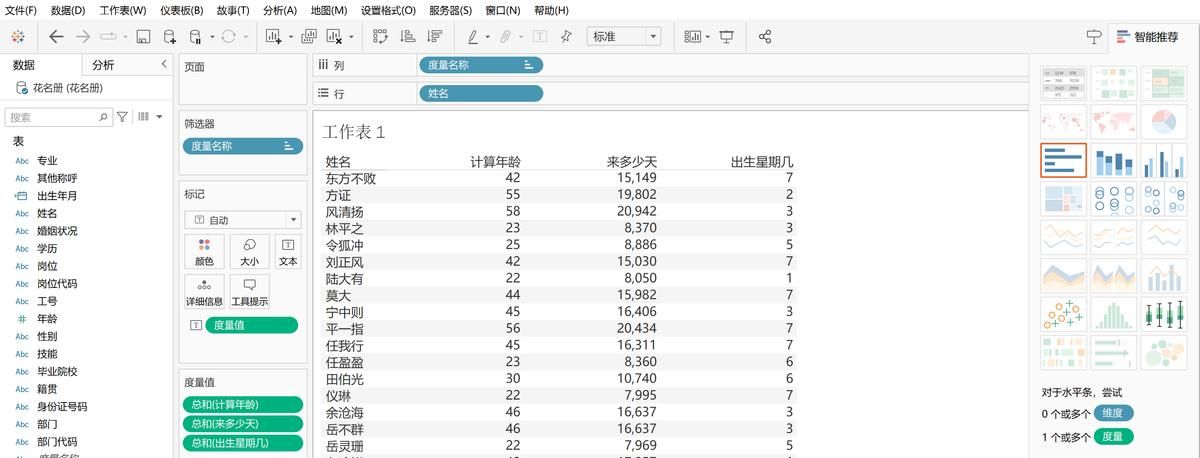
Task: Focus the data pane 搜索 field
Action: (60, 117)
